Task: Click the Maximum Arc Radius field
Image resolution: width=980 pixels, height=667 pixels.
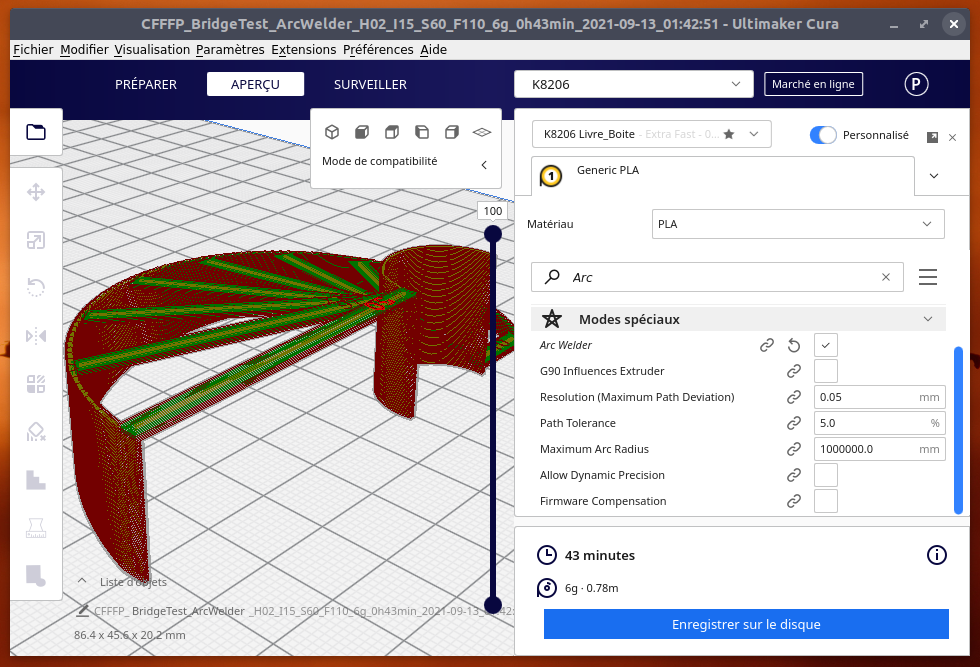Action: [x=879, y=449]
